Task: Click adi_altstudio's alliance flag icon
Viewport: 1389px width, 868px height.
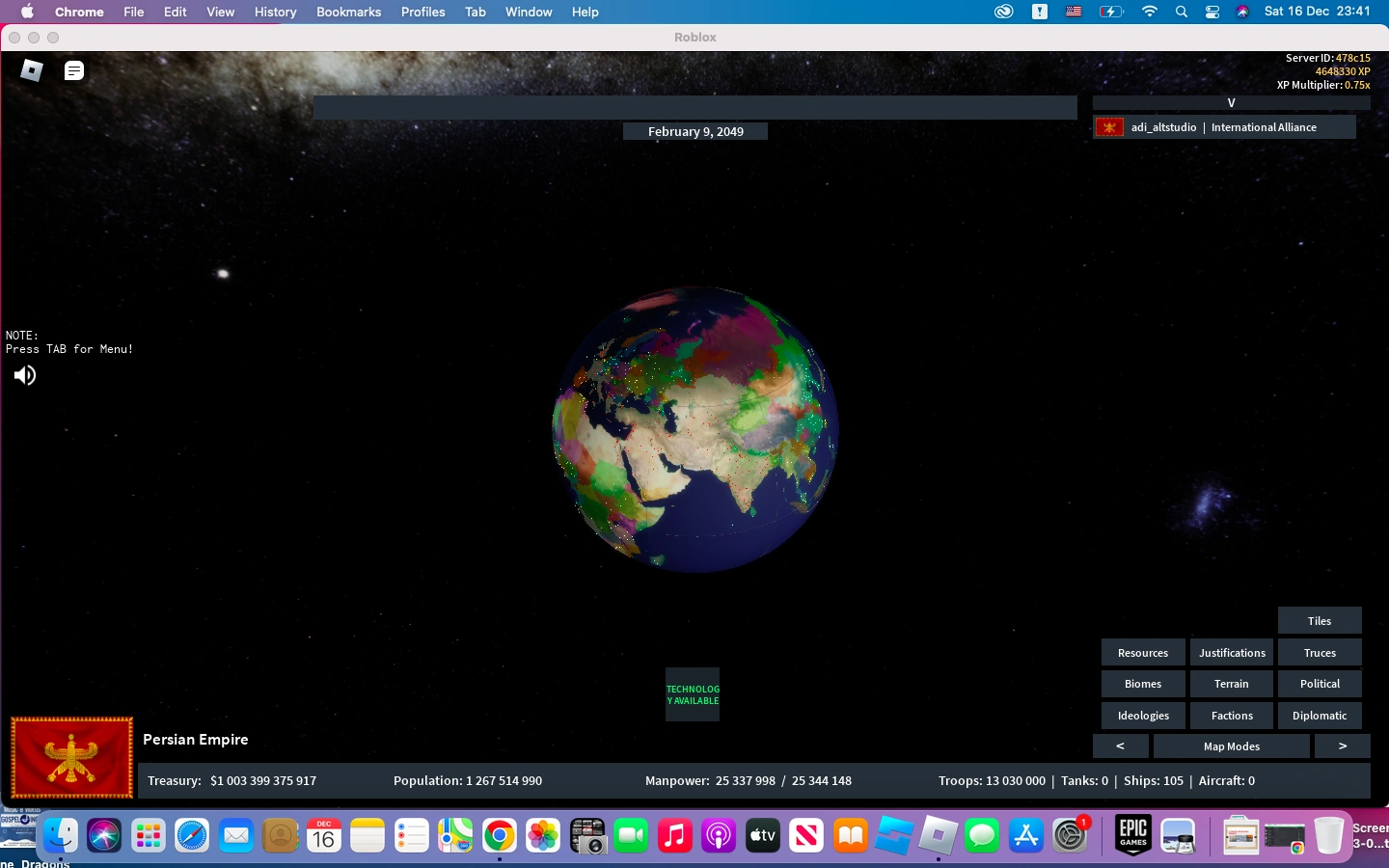Action: pyautogui.click(x=1107, y=126)
